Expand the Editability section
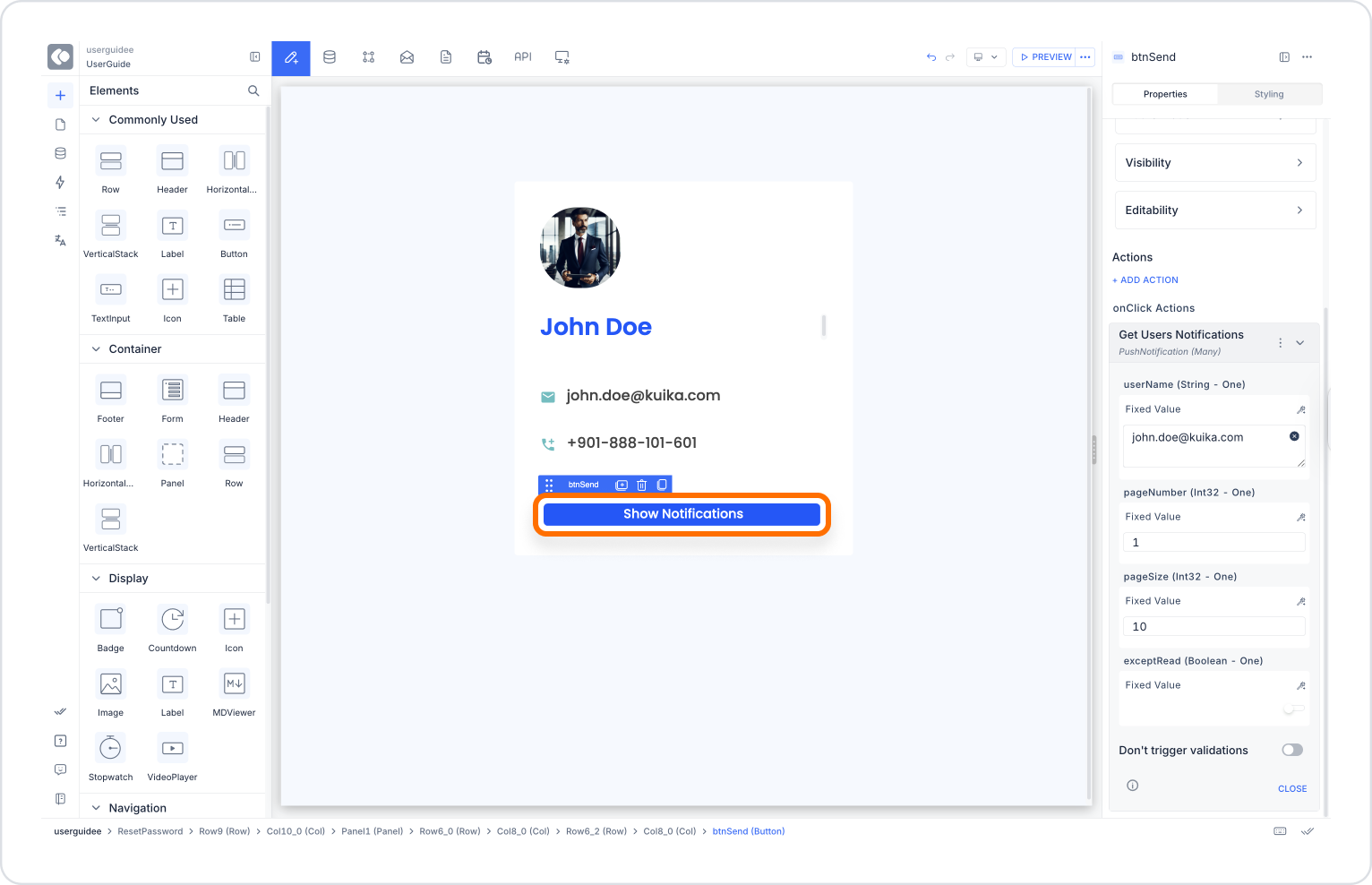This screenshot has width=1372, height=885. 1215,211
